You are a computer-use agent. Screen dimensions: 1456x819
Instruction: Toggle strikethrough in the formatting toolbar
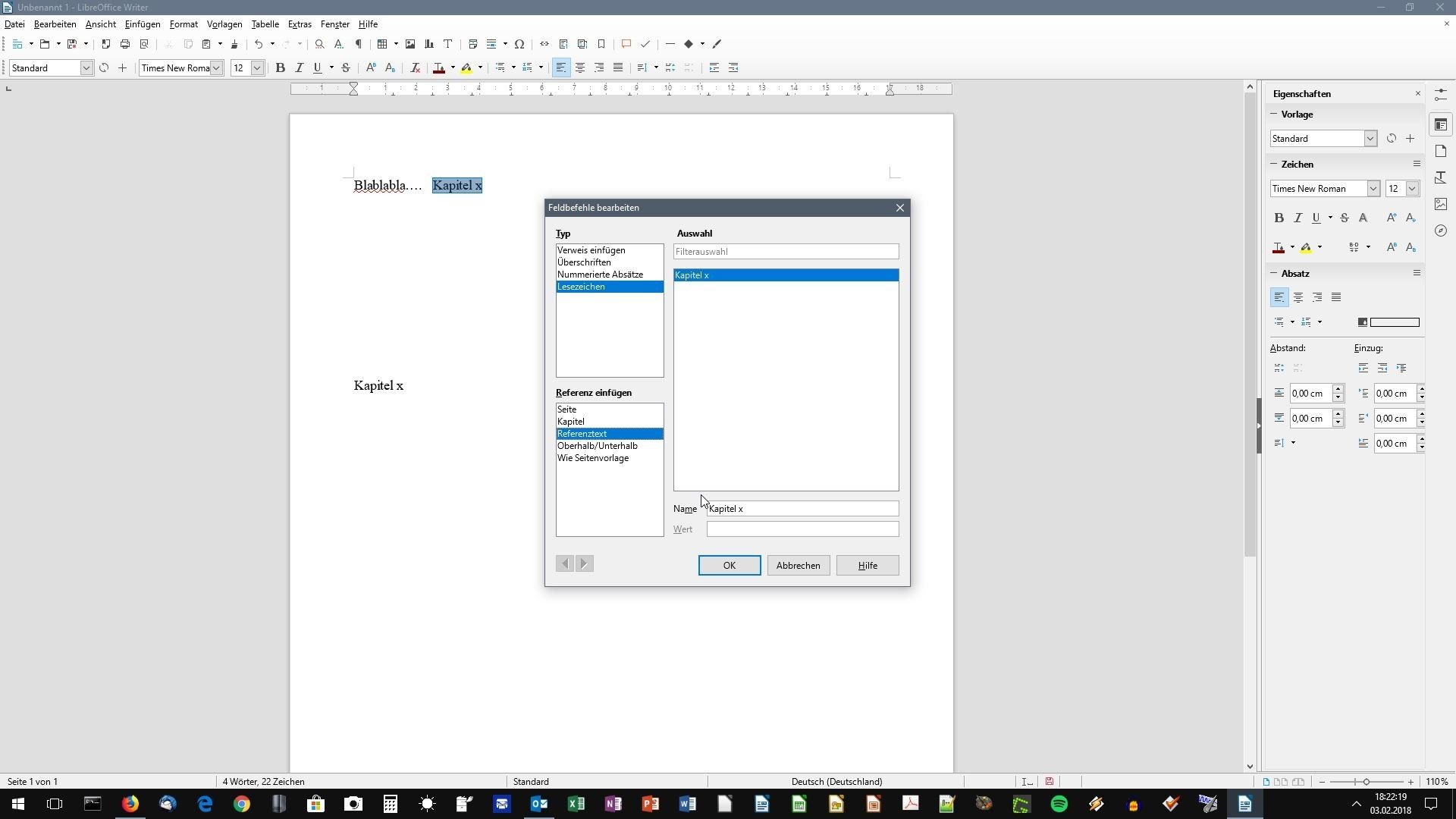(x=346, y=67)
